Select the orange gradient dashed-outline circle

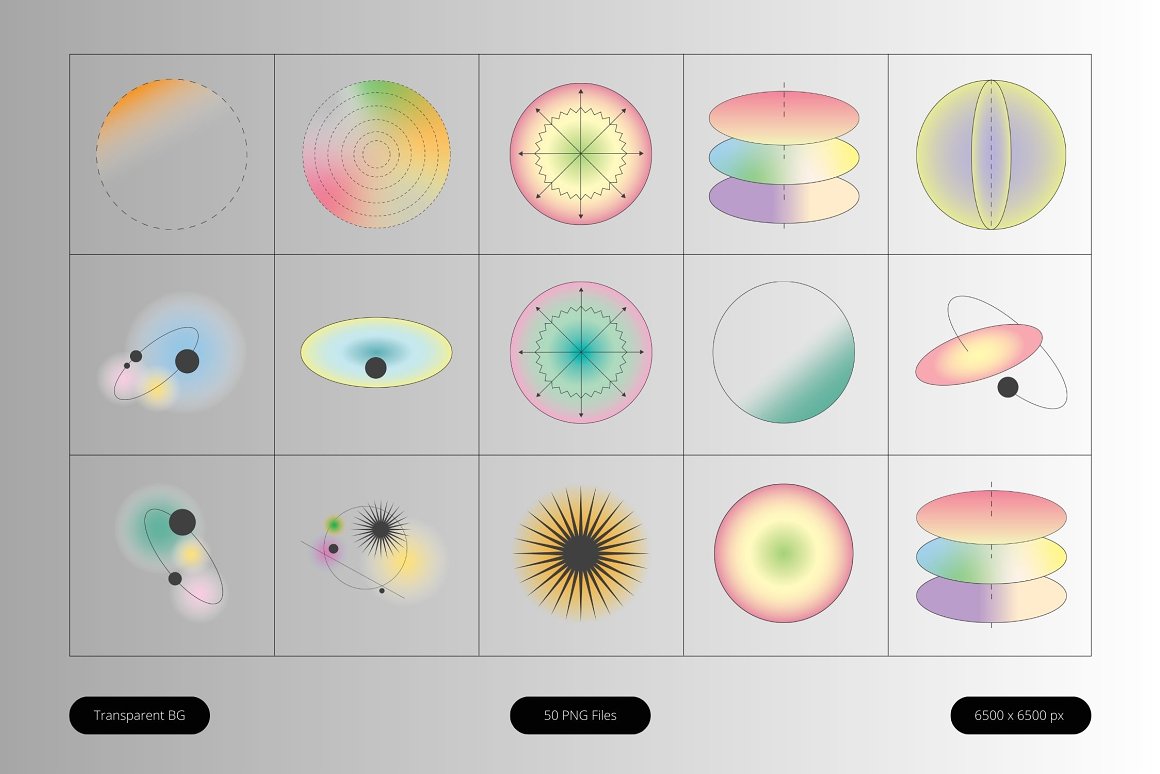(x=171, y=154)
